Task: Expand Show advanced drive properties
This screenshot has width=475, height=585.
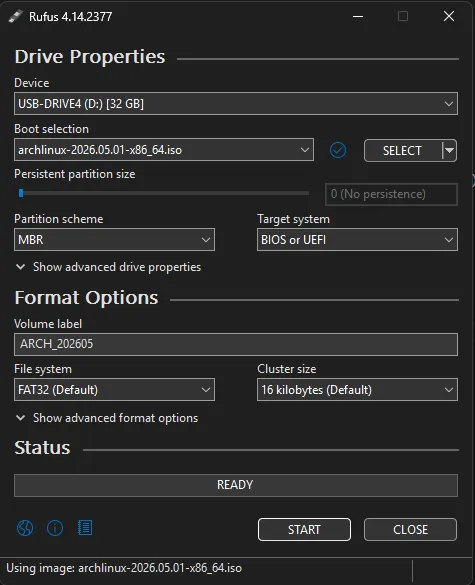Action: (108, 267)
